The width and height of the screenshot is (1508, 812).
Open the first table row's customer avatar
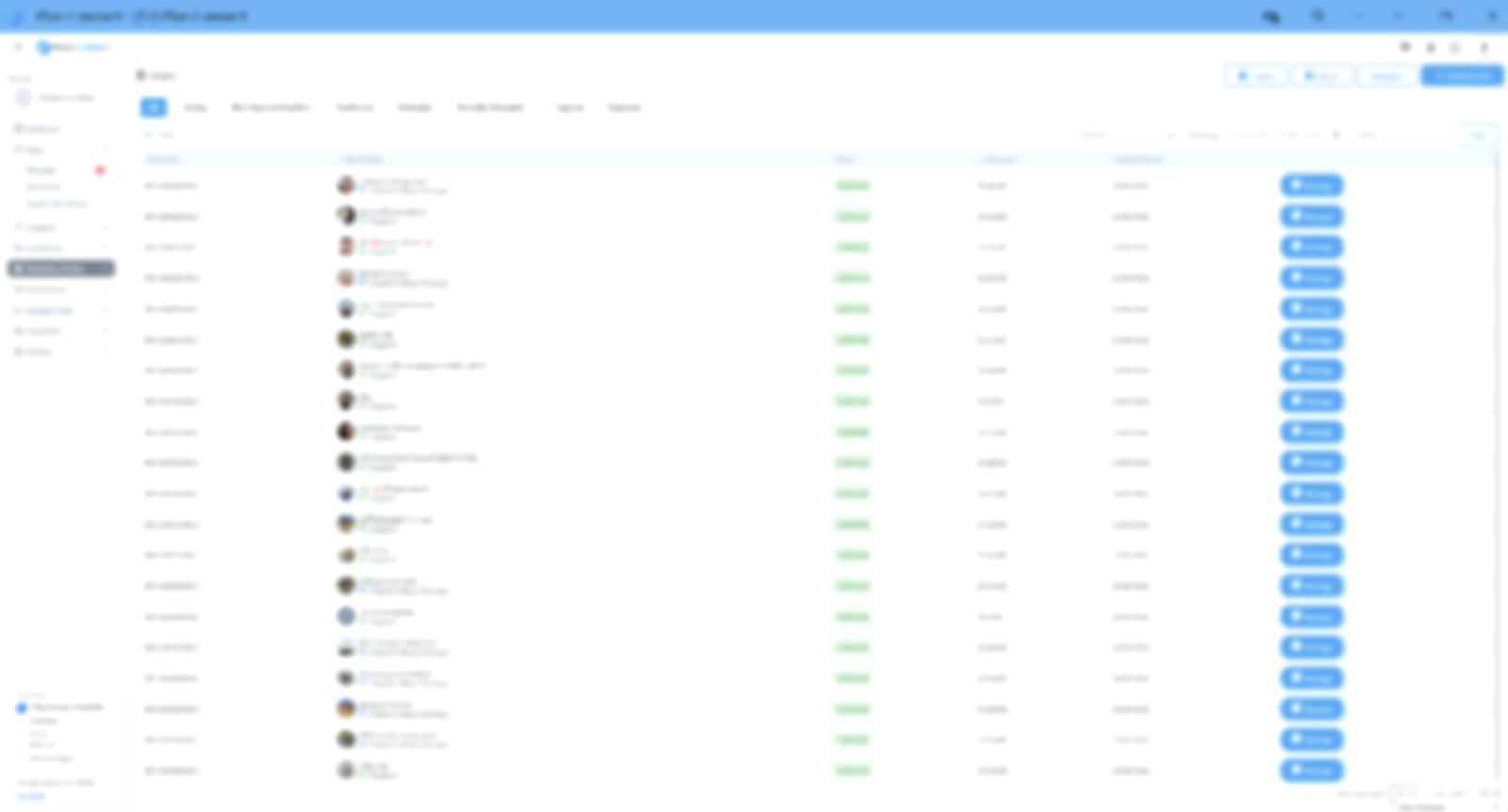click(347, 186)
